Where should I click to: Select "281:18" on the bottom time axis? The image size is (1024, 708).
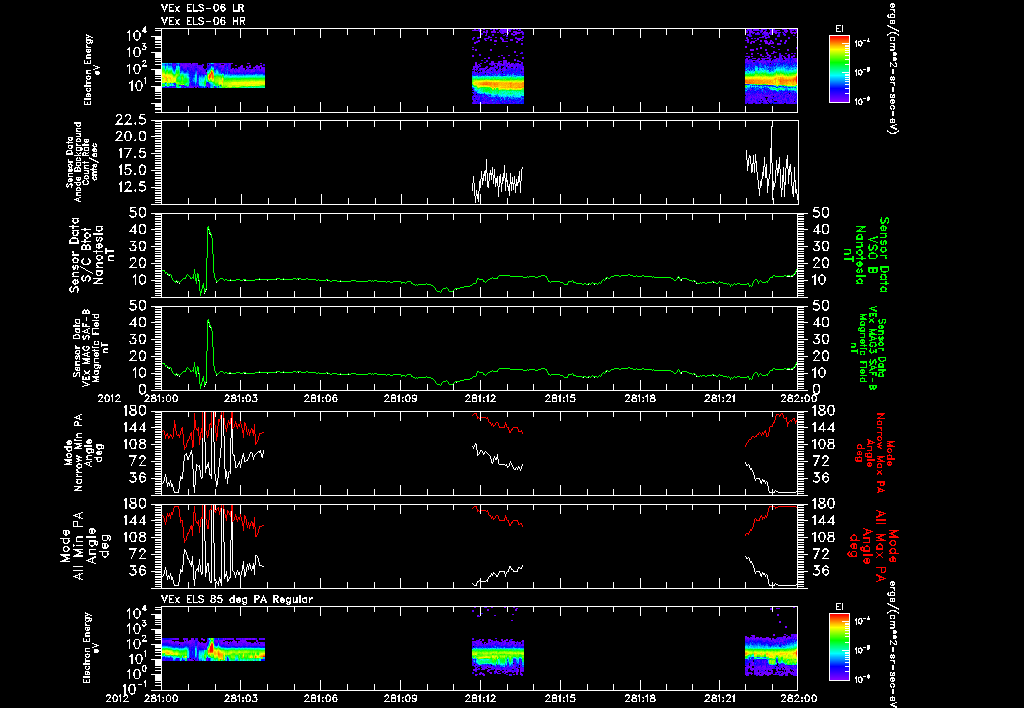click(x=639, y=698)
